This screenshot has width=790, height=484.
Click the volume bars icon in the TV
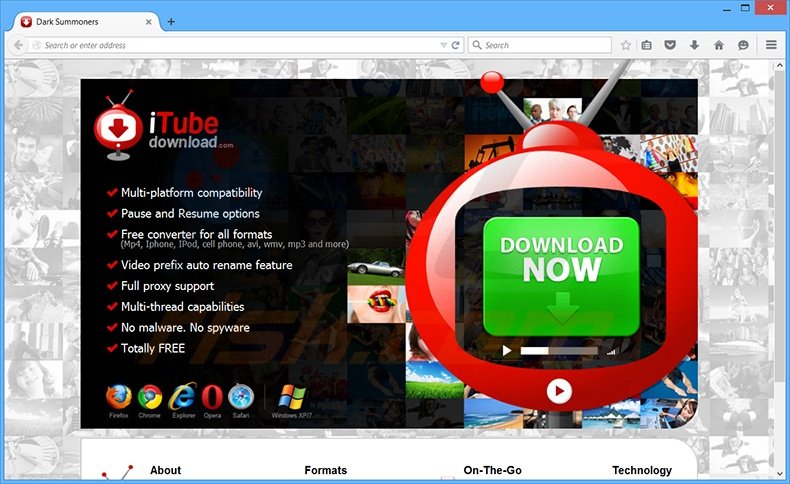click(x=611, y=352)
